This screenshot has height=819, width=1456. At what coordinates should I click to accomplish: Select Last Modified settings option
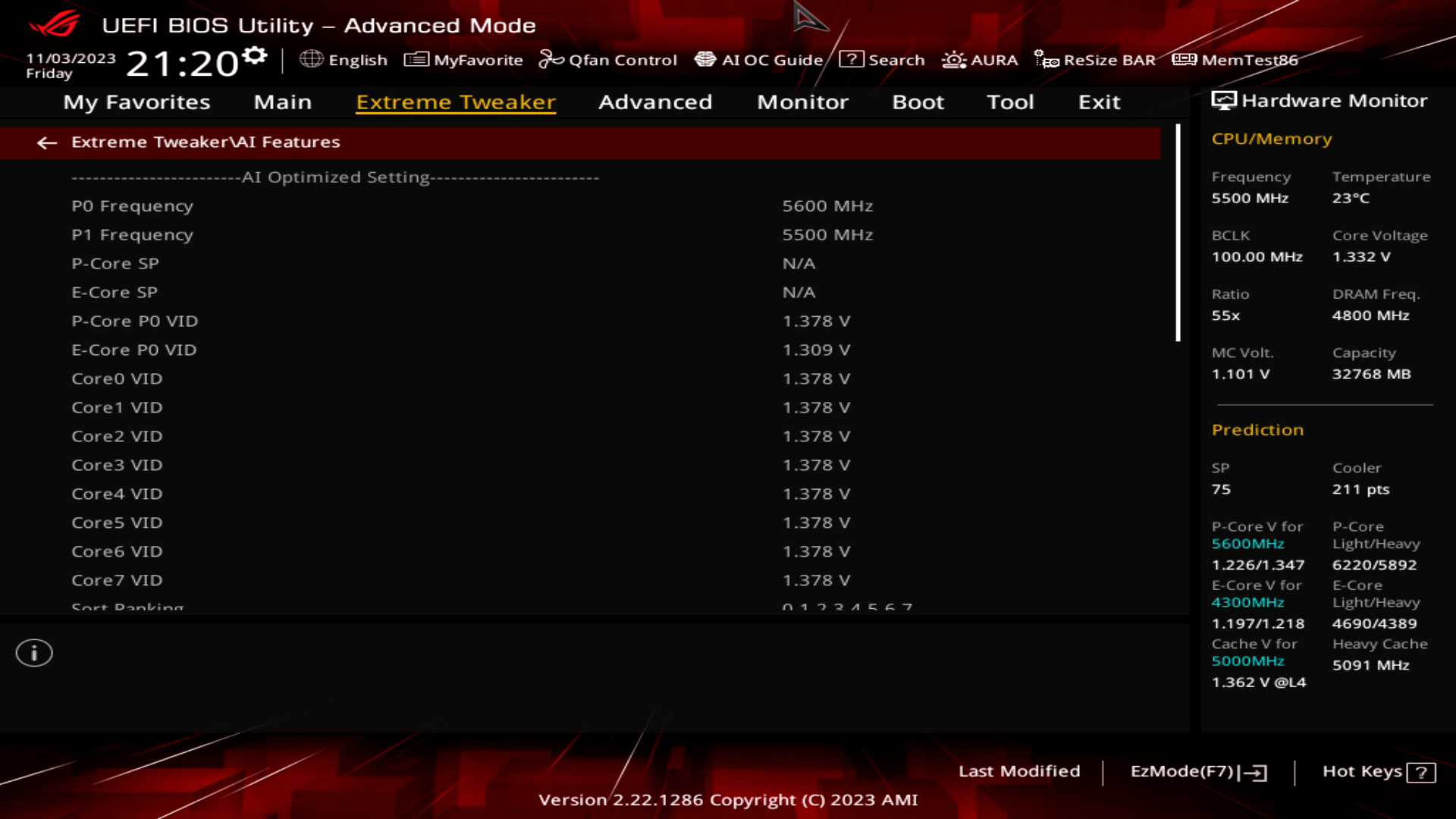click(1019, 771)
